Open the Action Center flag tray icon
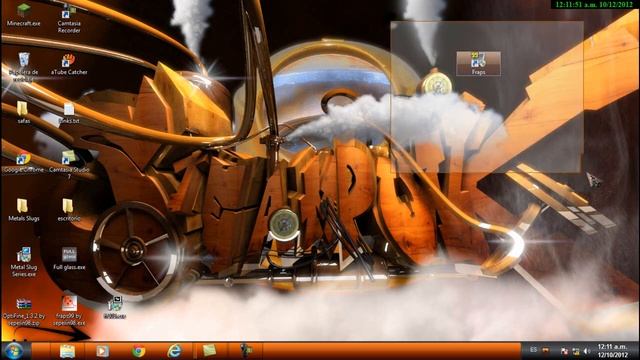 coord(565,351)
